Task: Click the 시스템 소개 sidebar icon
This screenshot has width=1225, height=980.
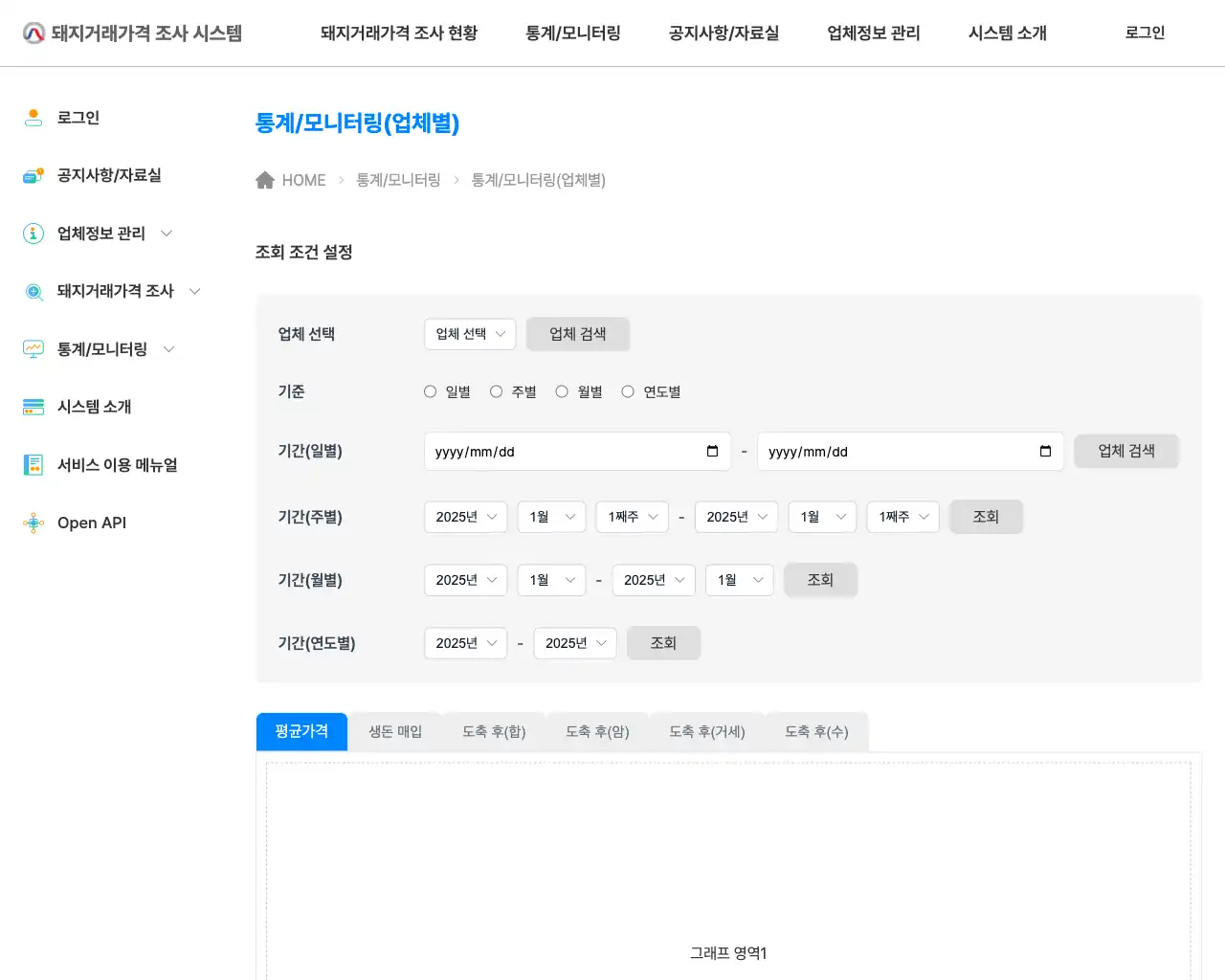Action: click(x=33, y=407)
